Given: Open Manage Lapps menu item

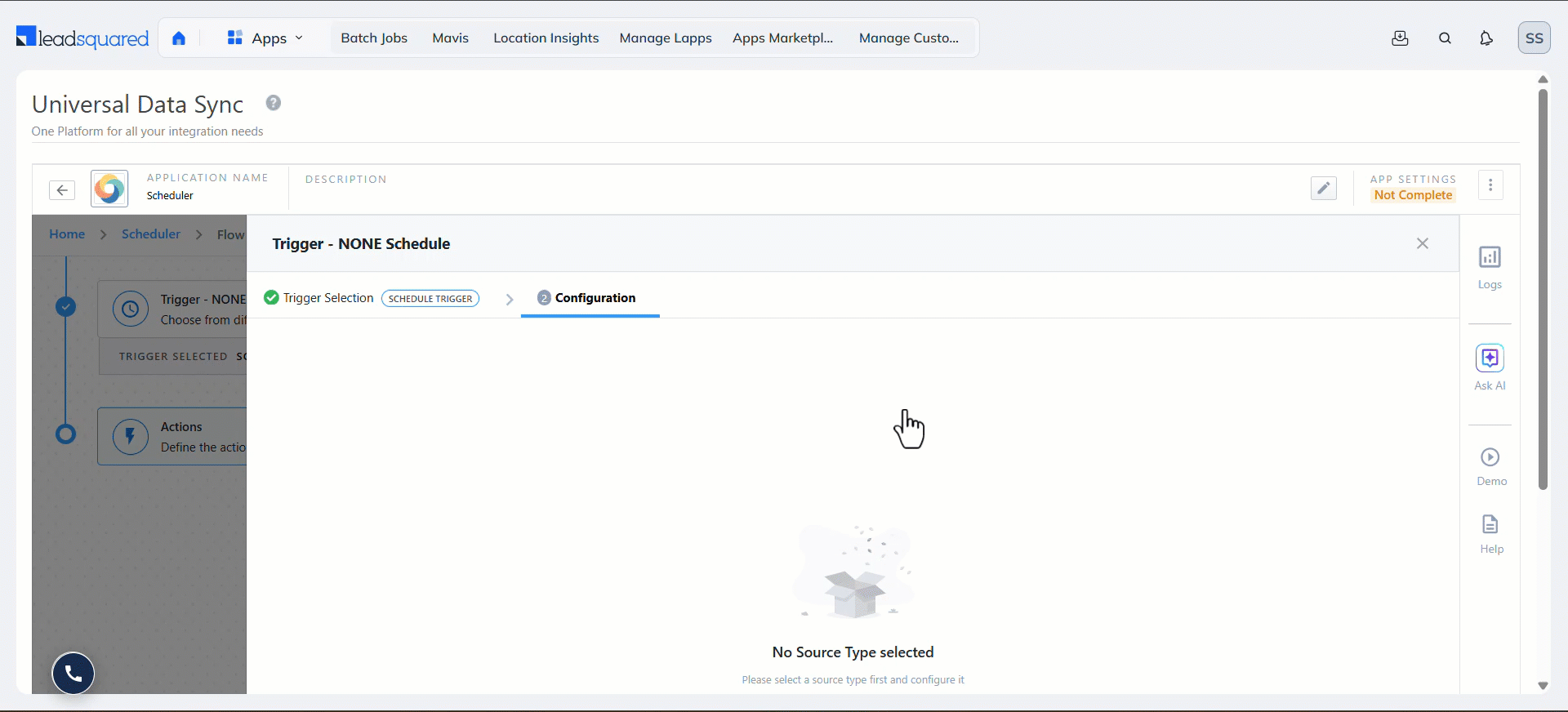Looking at the screenshot, I should pyautogui.click(x=666, y=38).
